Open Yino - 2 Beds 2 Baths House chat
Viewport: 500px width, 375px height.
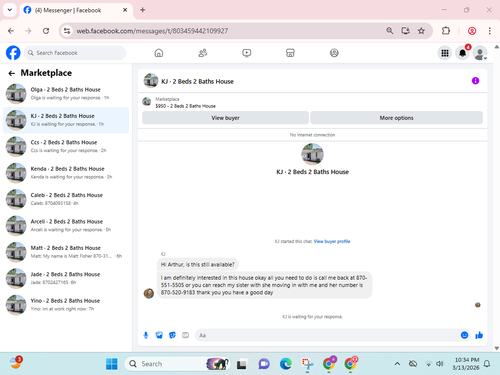[66, 304]
